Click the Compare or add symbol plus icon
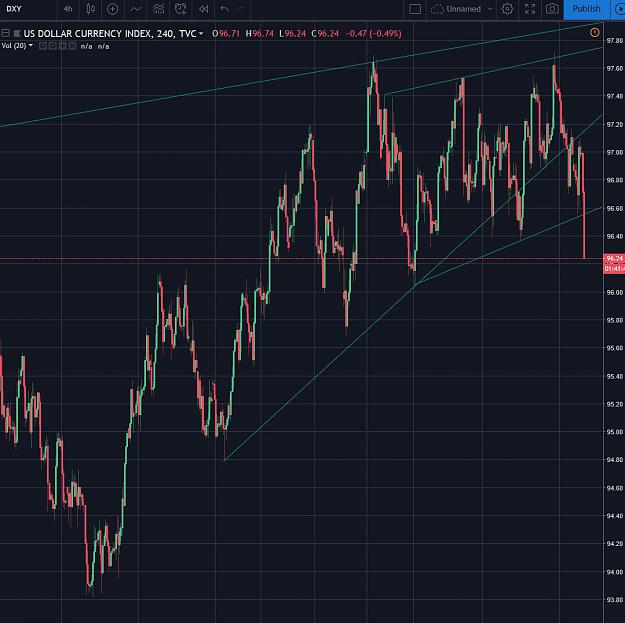 coord(112,9)
